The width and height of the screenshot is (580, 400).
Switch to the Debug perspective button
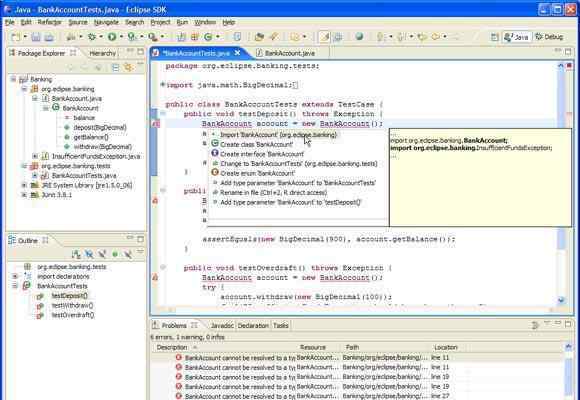[x=549, y=37]
